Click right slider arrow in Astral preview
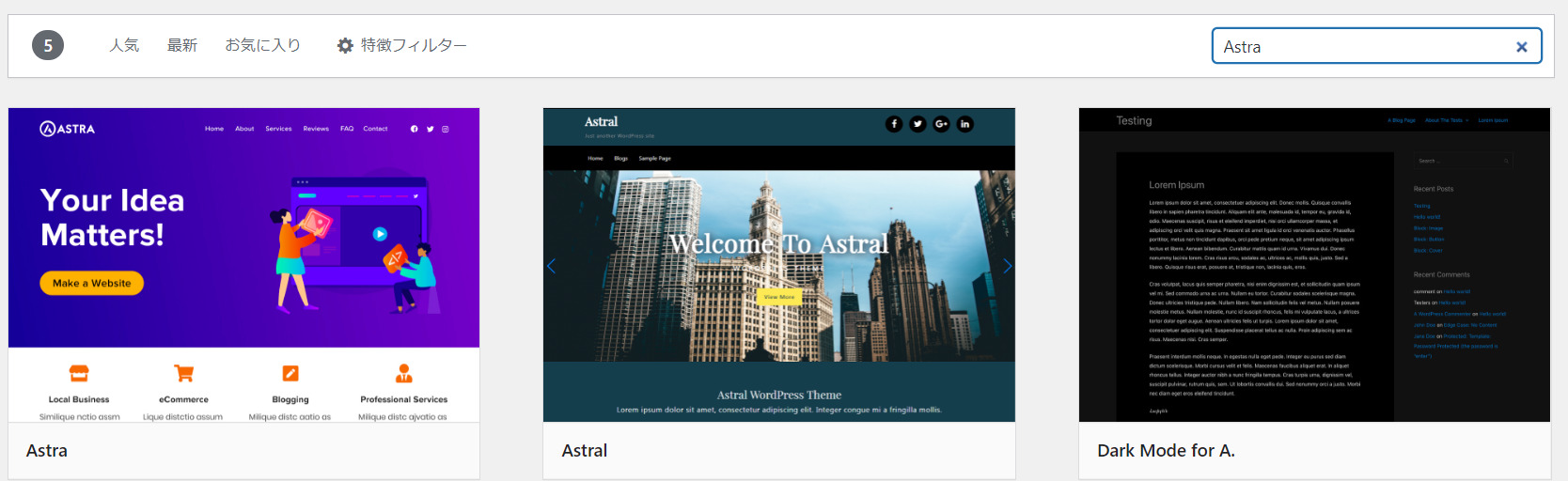This screenshot has width=1568, height=481. tap(1007, 266)
